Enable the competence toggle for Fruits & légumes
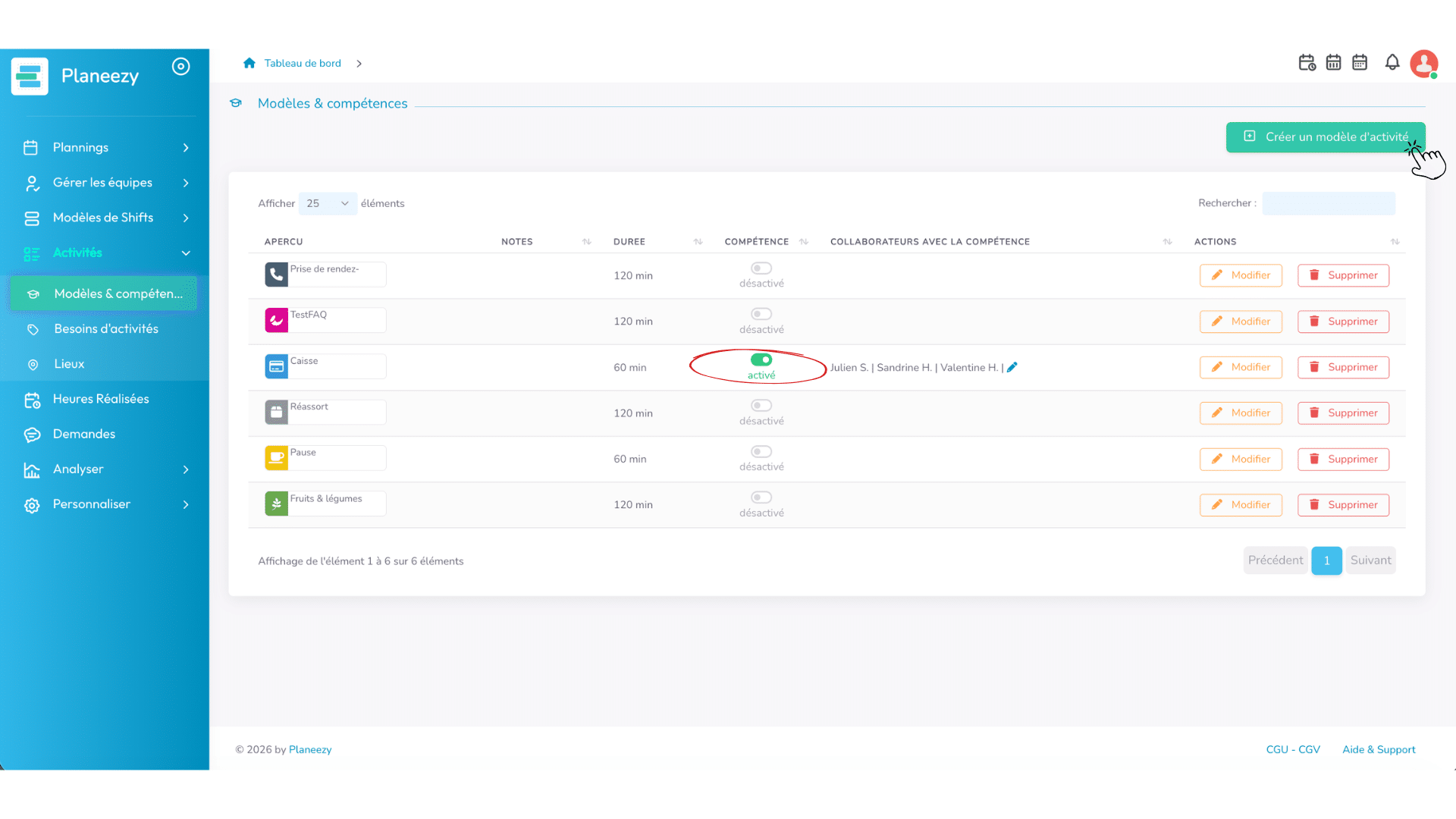Screen dimensions: 1456x819 coord(761,497)
